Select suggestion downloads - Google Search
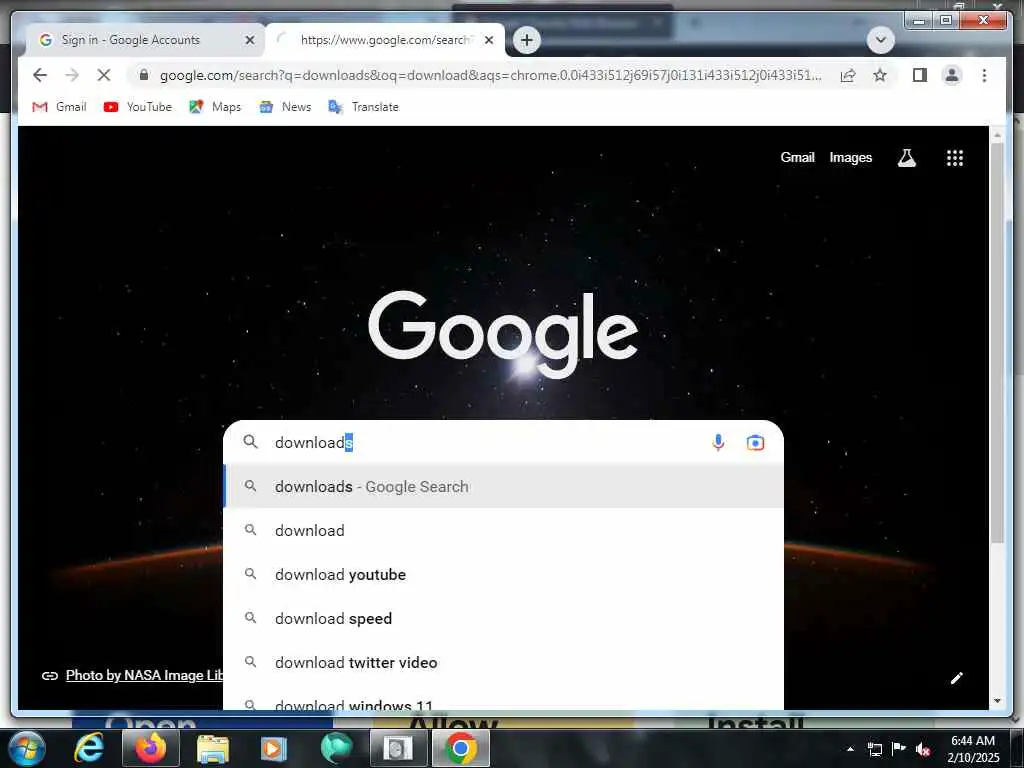Image resolution: width=1024 pixels, height=768 pixels. point(504,487)
